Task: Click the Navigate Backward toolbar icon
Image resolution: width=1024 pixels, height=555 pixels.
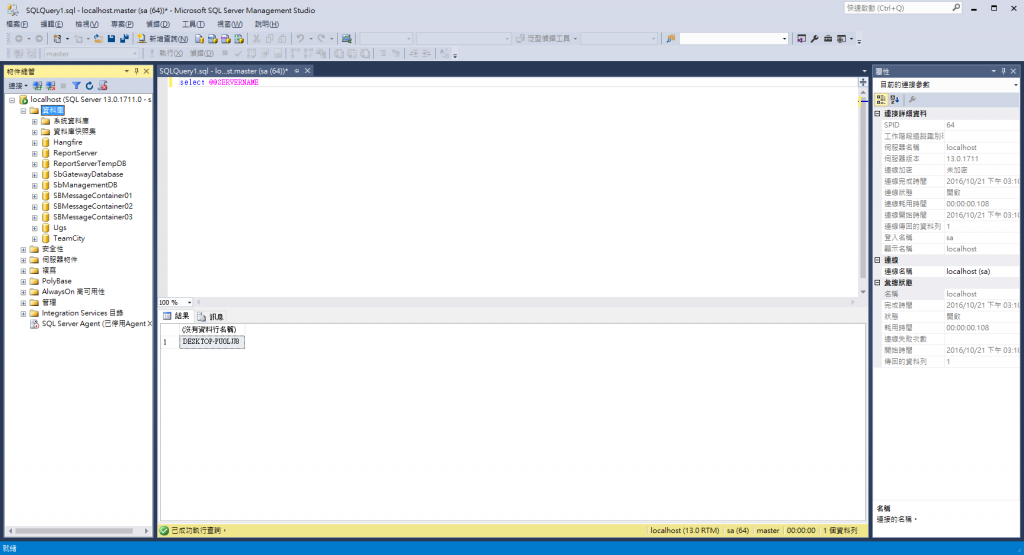Action: 19,39
